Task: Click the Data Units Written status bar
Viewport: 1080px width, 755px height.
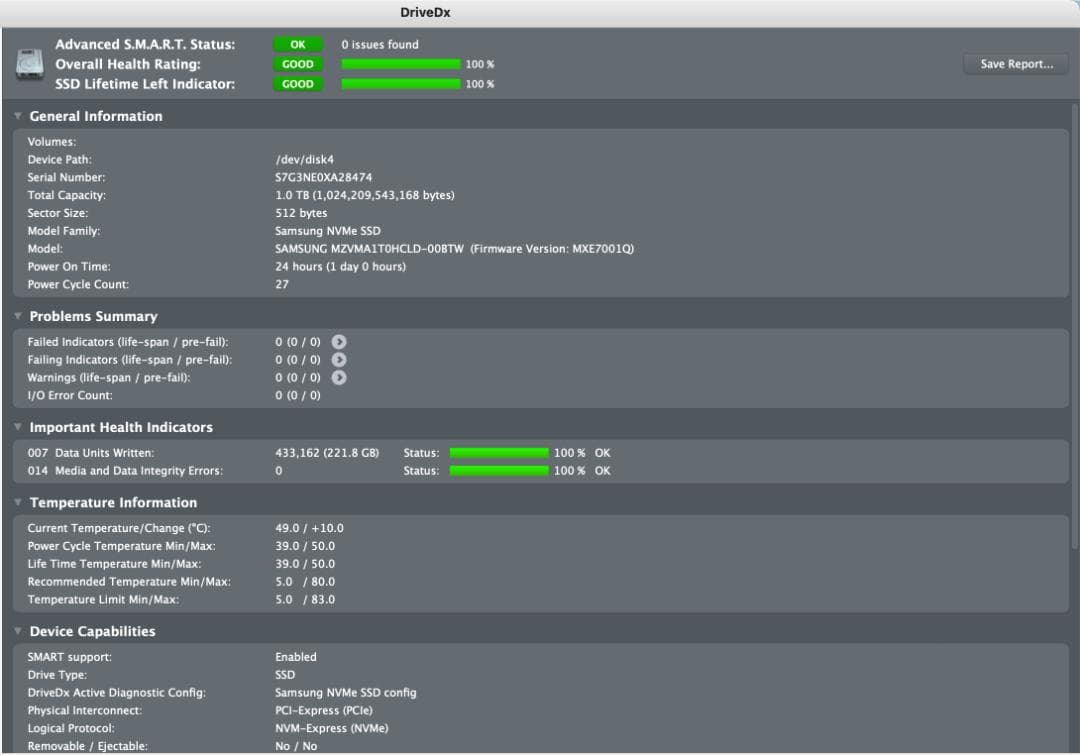Action: click(500, 452)
